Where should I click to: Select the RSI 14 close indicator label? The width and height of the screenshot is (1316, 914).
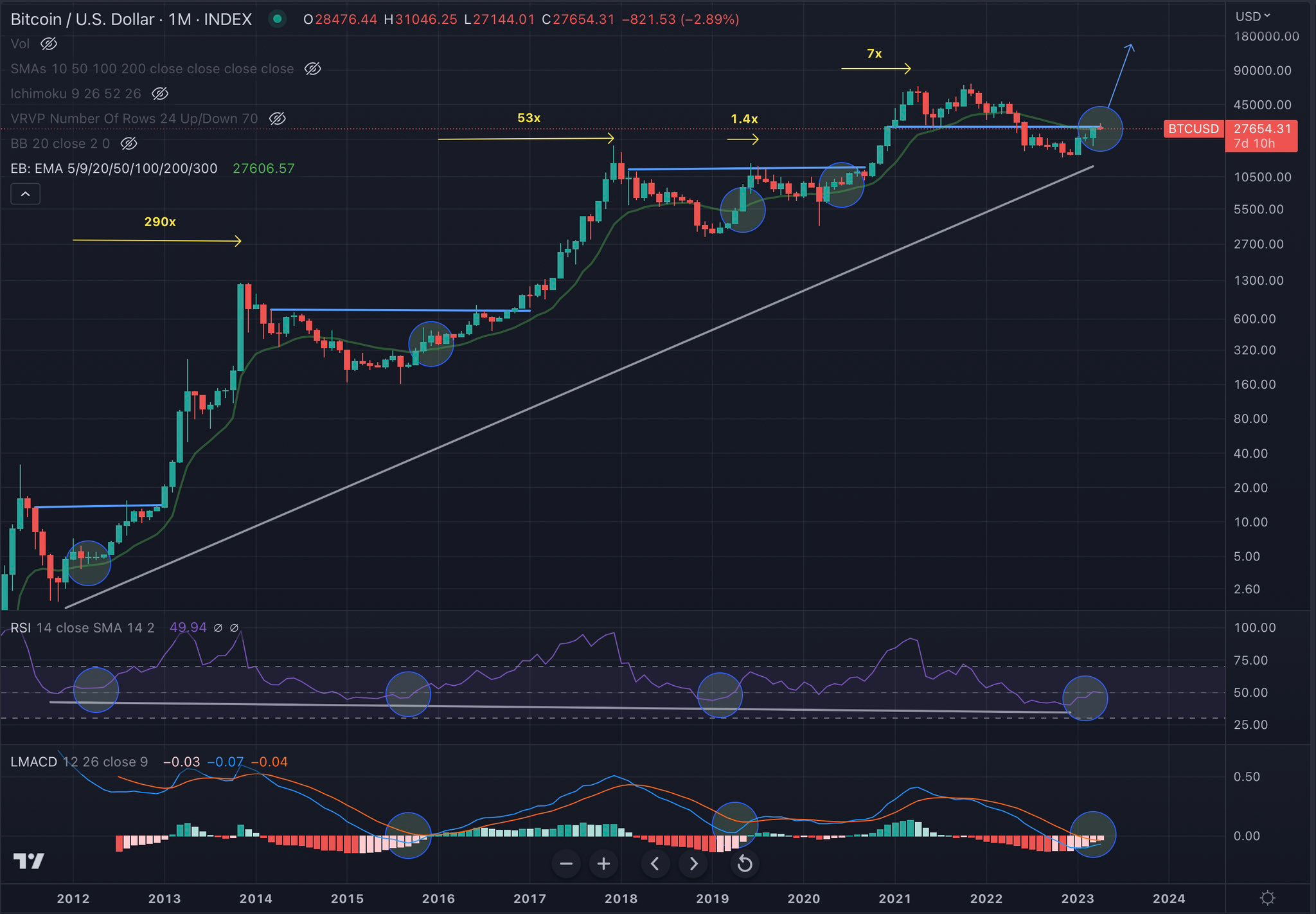click(x=82, y=627)
